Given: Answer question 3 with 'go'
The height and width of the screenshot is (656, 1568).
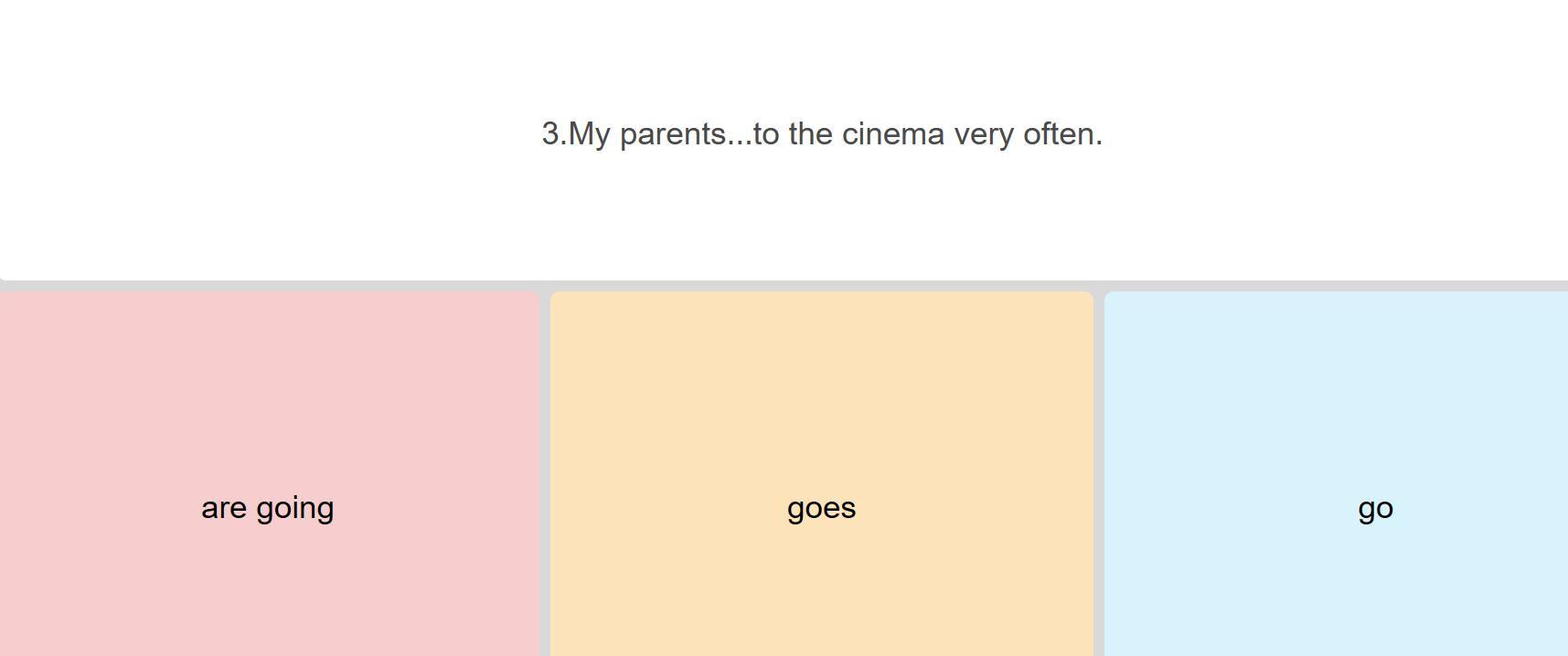Looking at the screenshot, I should pyautogui.click(x=1336, y=473).
